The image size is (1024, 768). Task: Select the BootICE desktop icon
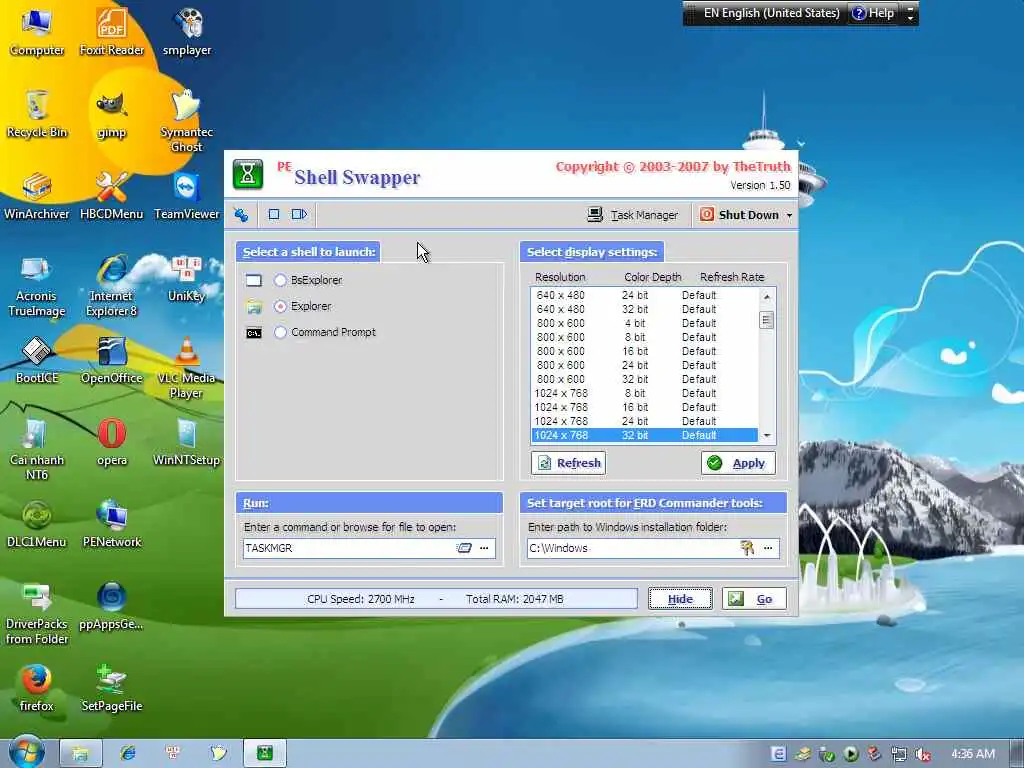click(37, 360)
